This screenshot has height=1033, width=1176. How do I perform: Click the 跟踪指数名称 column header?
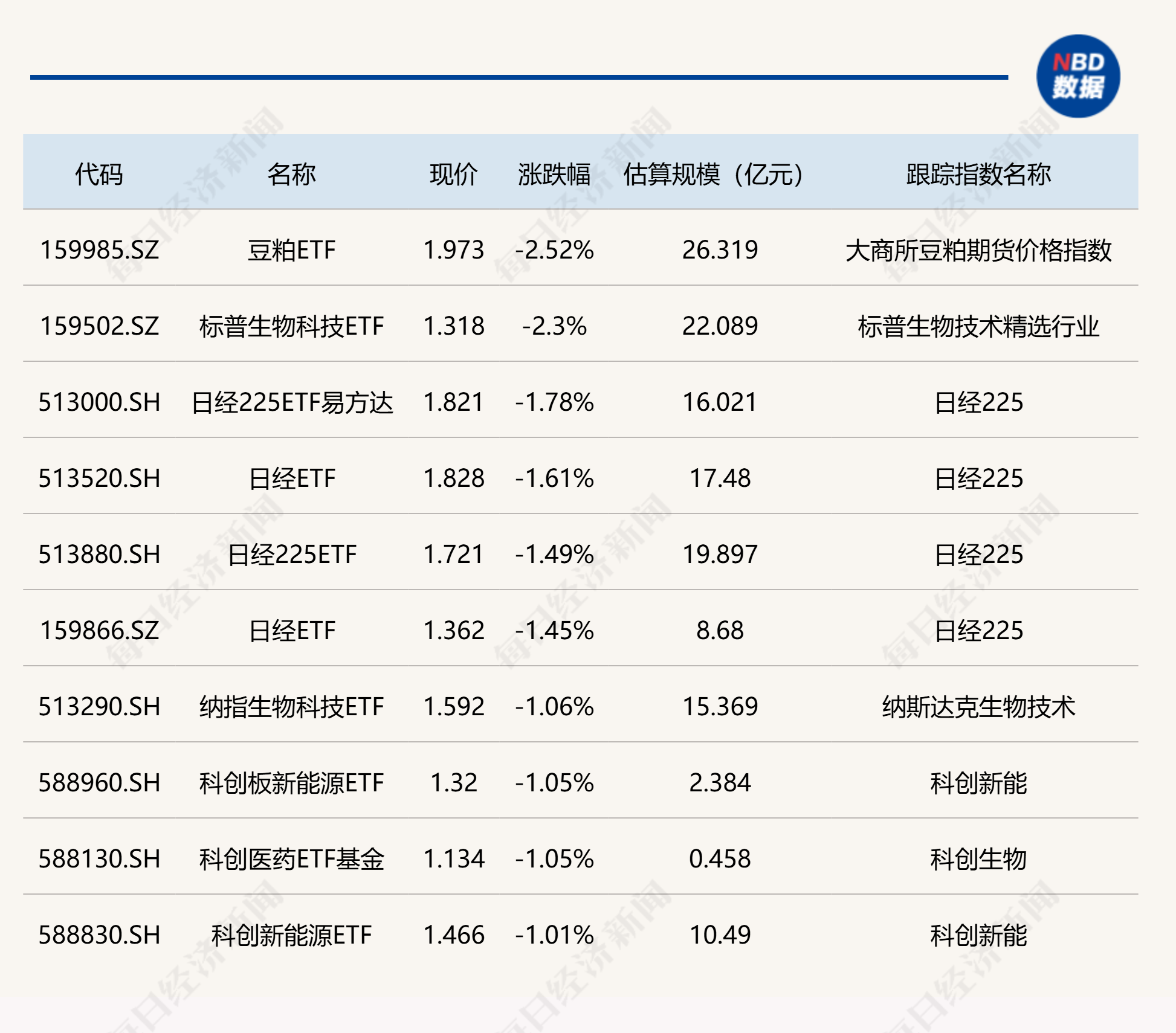(978, 174)
